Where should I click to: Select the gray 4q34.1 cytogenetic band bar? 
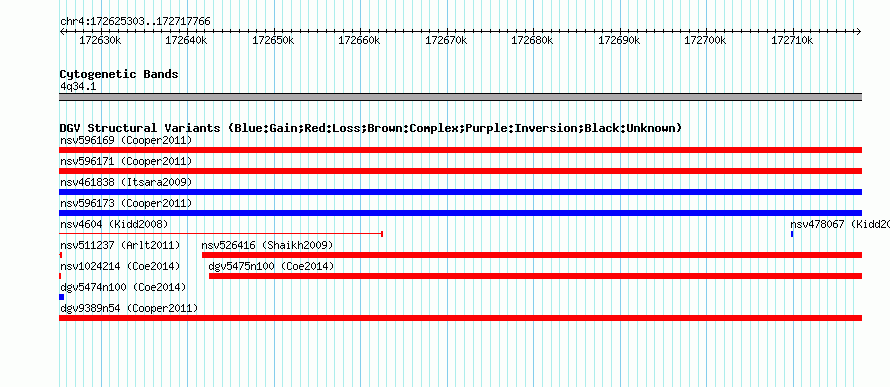[460, 97]
